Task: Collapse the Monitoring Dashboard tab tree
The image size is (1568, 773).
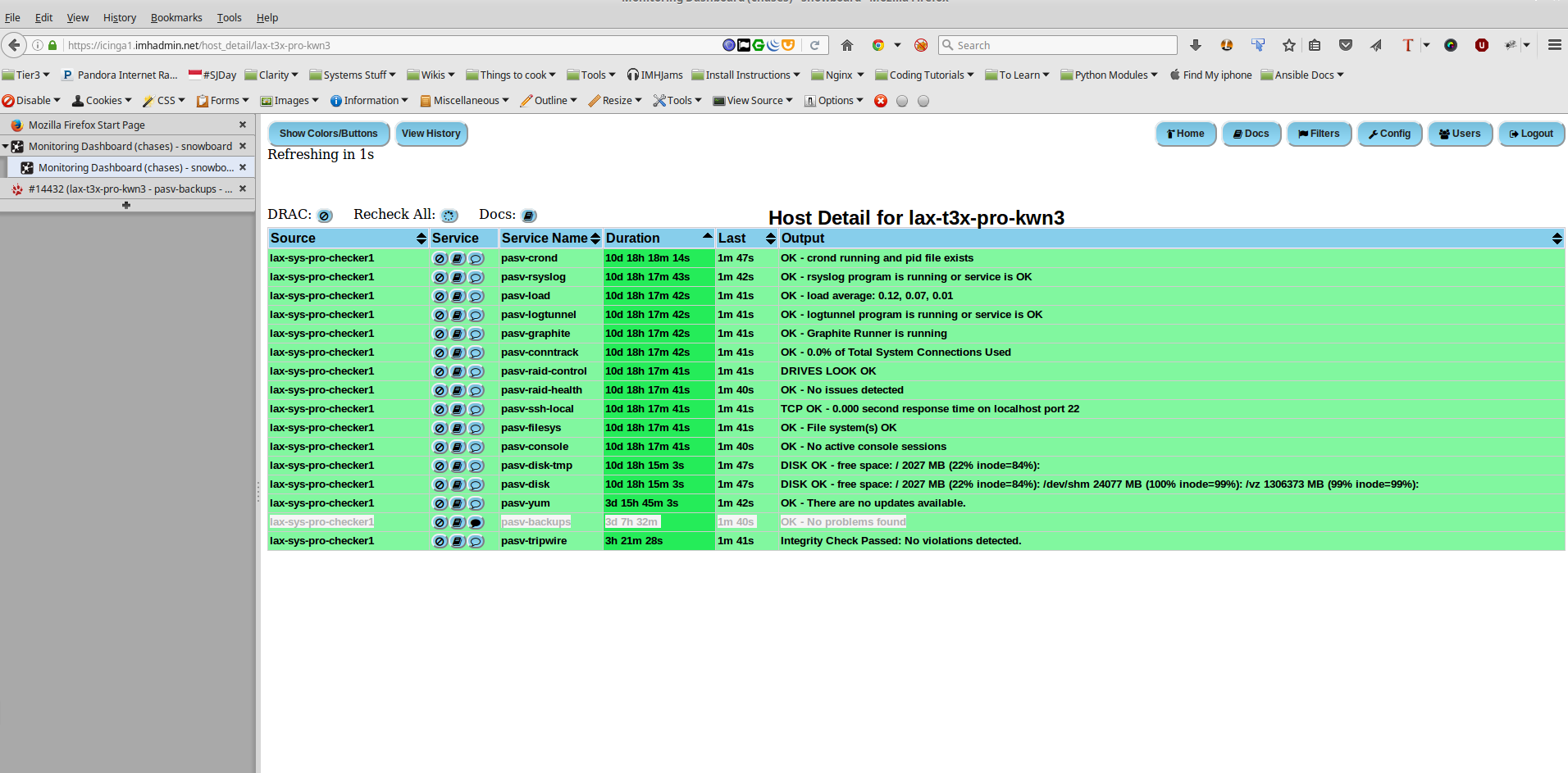Action: [6, 147]
